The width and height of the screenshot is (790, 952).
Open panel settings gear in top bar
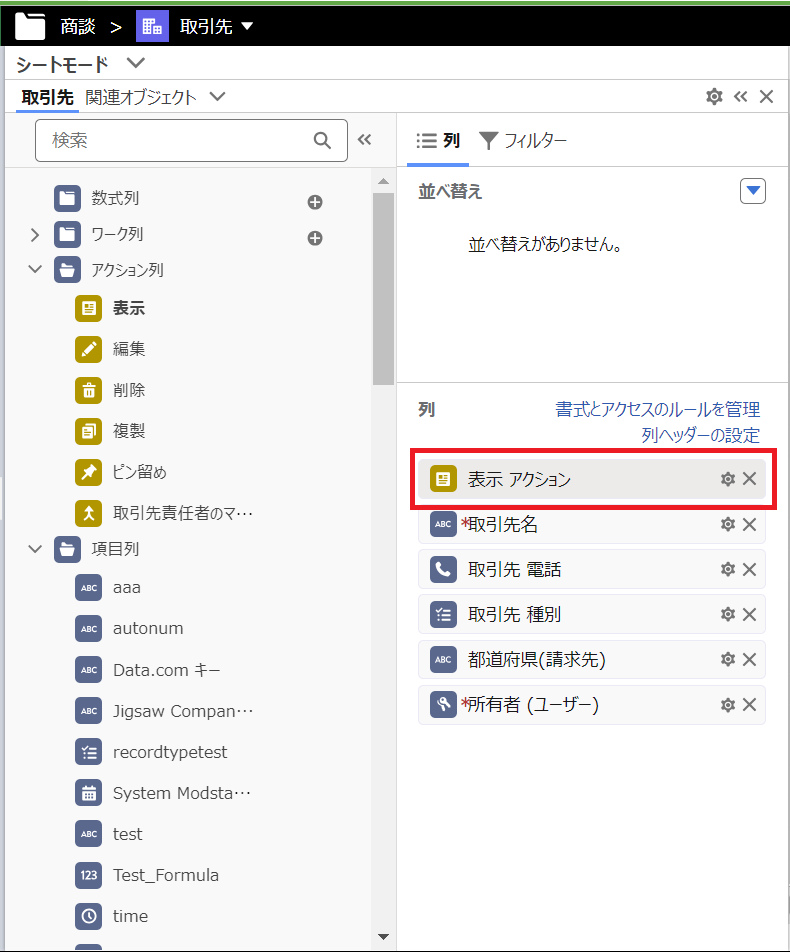pos(714,97)
